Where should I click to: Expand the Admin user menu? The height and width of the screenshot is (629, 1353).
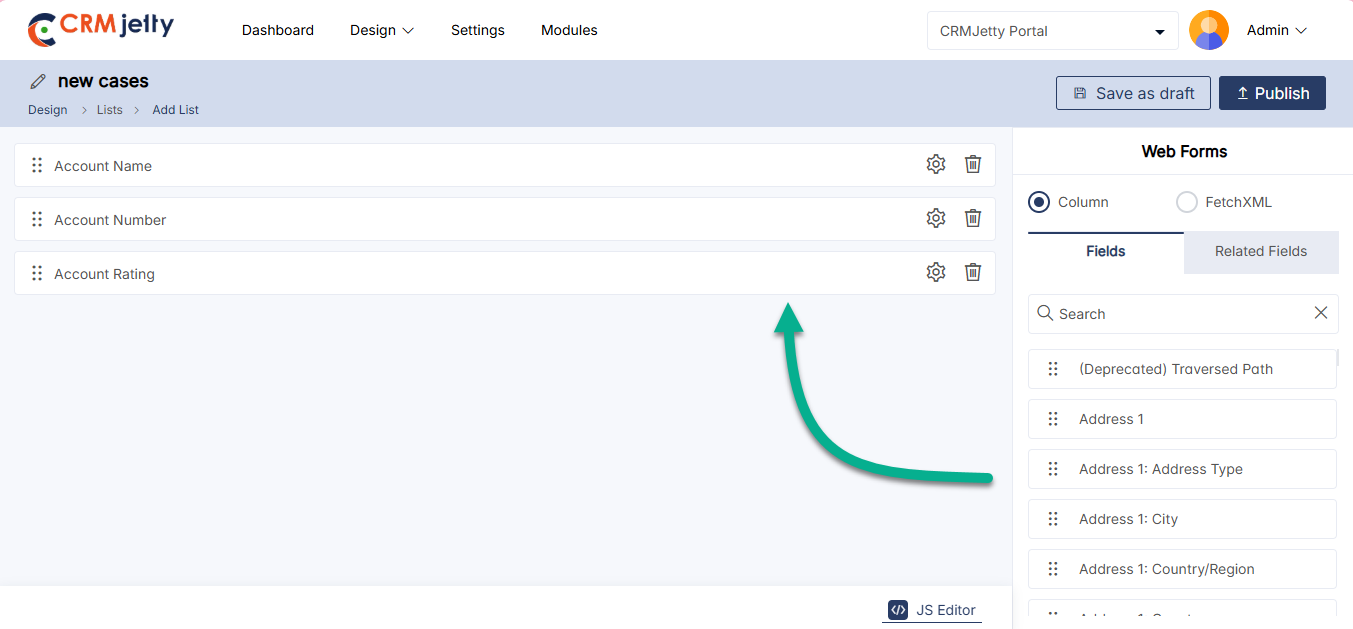[x=1276, y=31]
